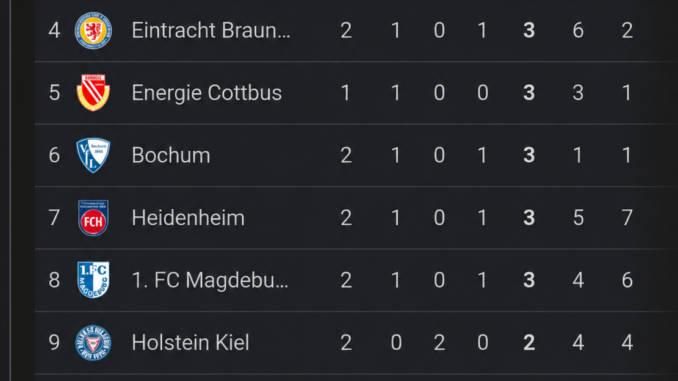Select the Holstein Kiel team name
Screen dimensions: 678x381
point(190,343)
